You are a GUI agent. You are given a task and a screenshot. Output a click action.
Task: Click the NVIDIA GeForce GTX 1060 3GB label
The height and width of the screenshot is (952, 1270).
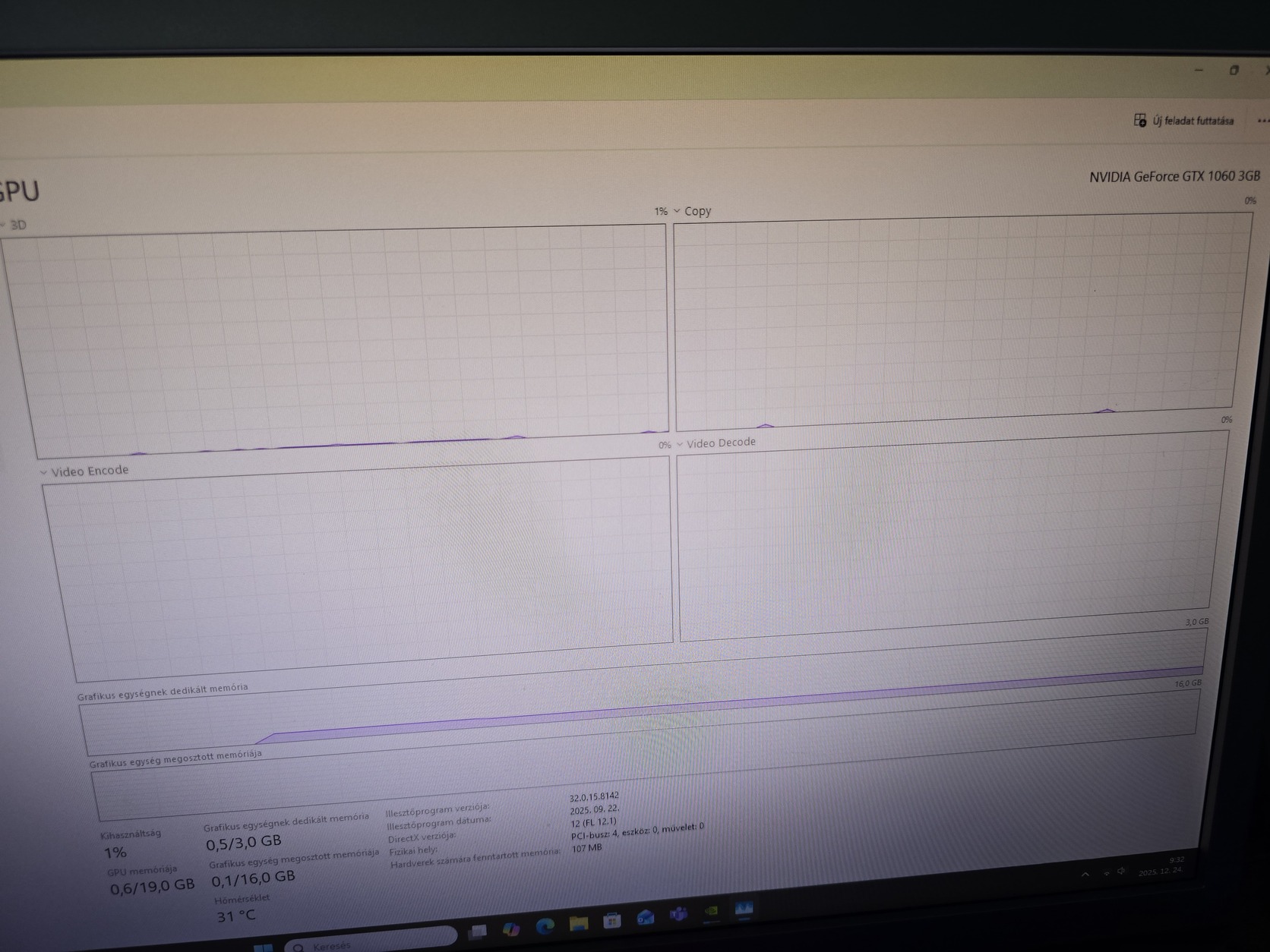pos(1174,176)
